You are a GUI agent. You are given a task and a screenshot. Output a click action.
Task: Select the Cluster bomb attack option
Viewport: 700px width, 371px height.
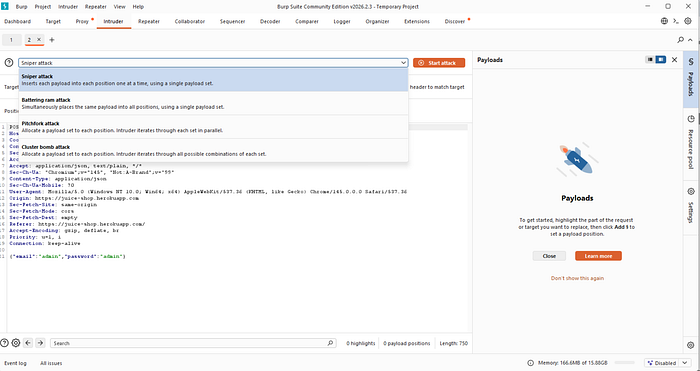pyautogui.click(x=213, y=150)
